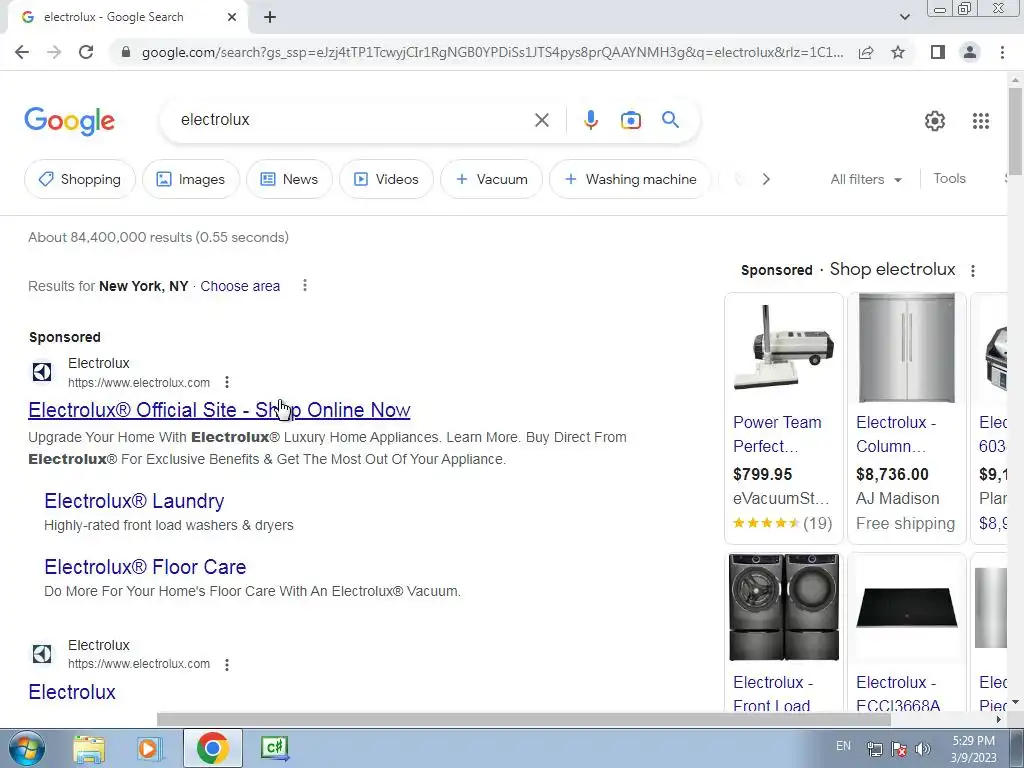Open the Electrolux - Column product link
1024x768 pixels.
[x=896, y=434]
